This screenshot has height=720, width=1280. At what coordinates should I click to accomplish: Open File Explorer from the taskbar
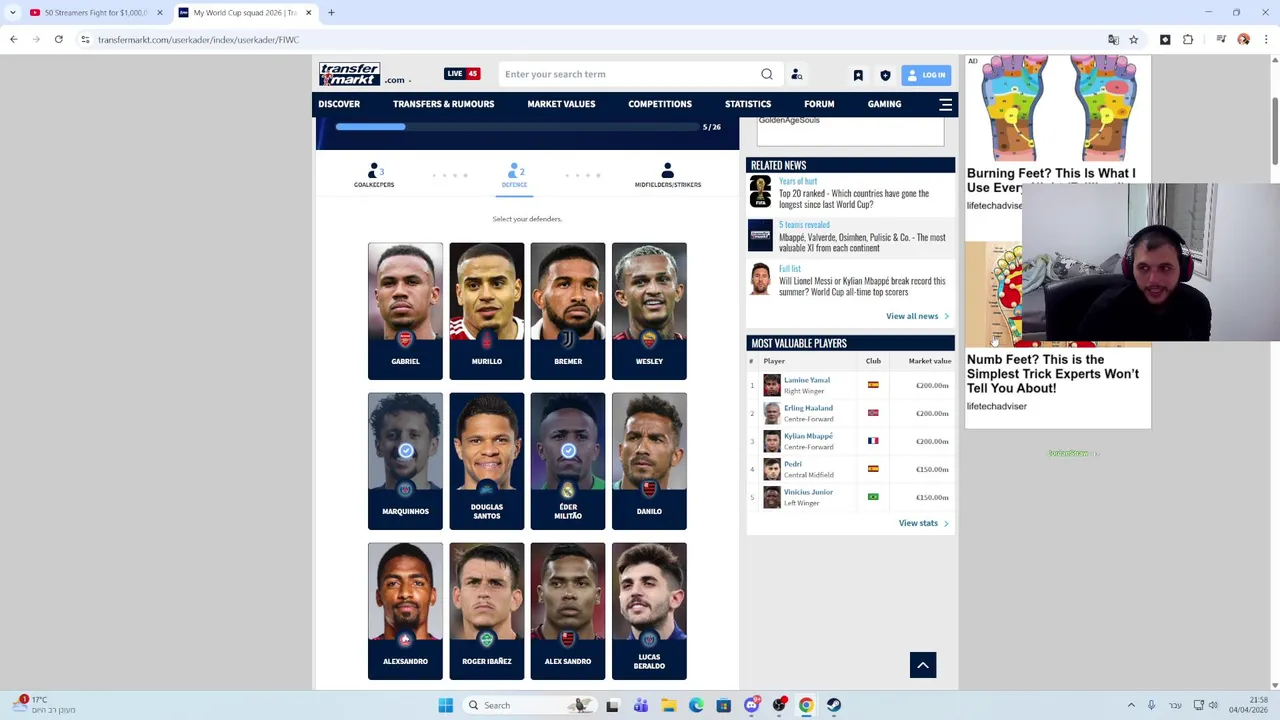(x=668, y=705)
